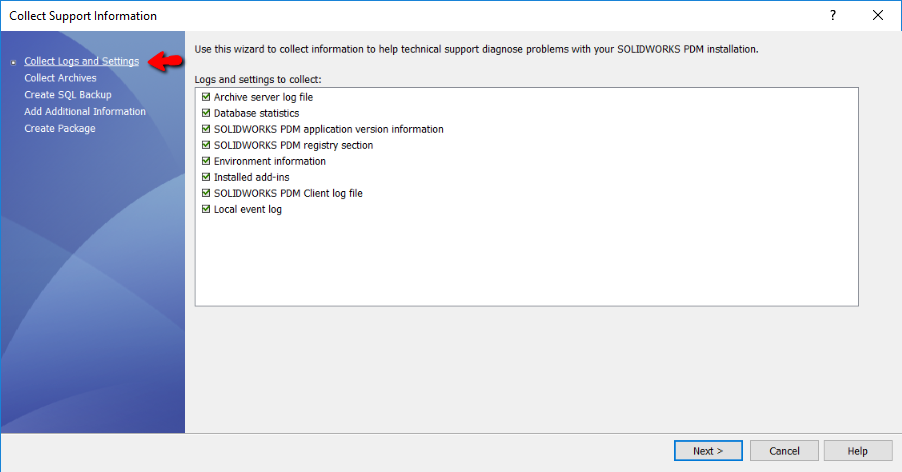Open Help for this wizard
Image resolution: width=902 pixels, height=472 pixels.
coord(858,451)
